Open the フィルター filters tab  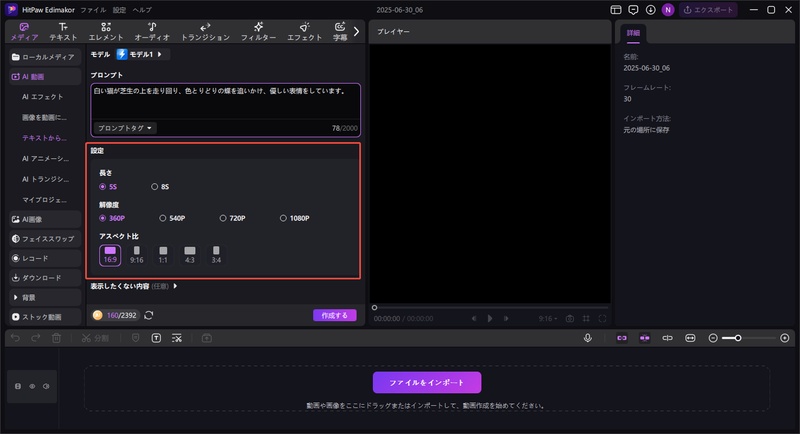click(x=258, y=32)
